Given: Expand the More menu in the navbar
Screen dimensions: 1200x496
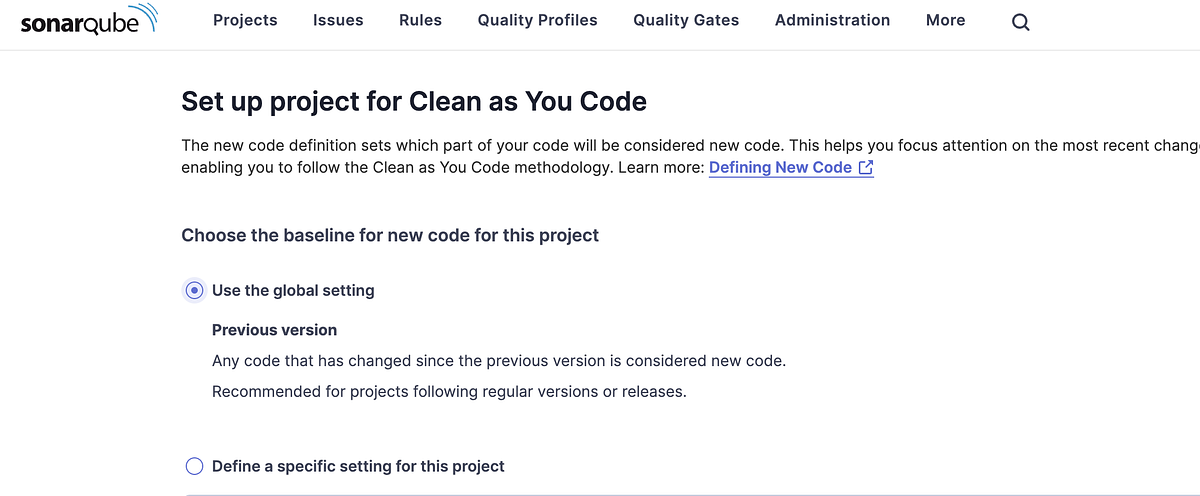Looking at the screenshot, I should [x=945, y=20].
